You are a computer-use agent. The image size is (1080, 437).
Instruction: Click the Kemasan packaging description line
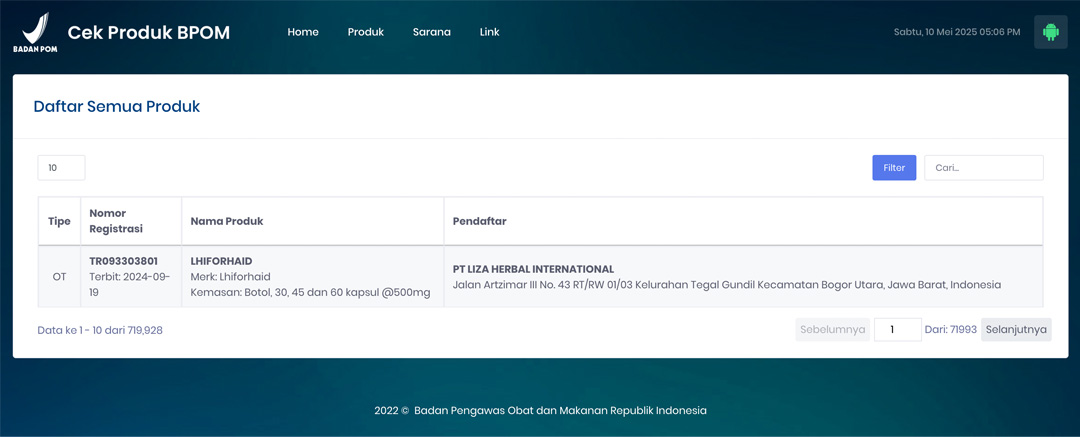[x=311, y=292]
